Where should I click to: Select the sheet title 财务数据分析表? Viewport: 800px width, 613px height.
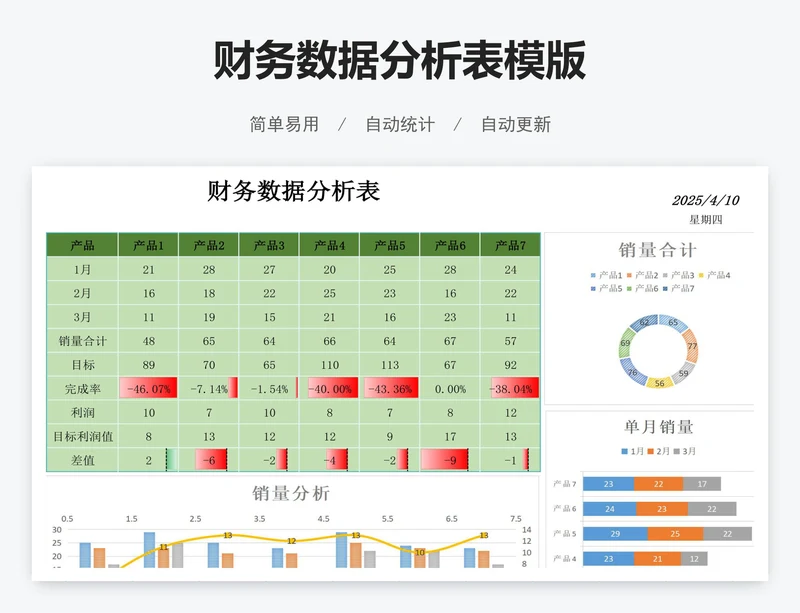tap(293, 191)
